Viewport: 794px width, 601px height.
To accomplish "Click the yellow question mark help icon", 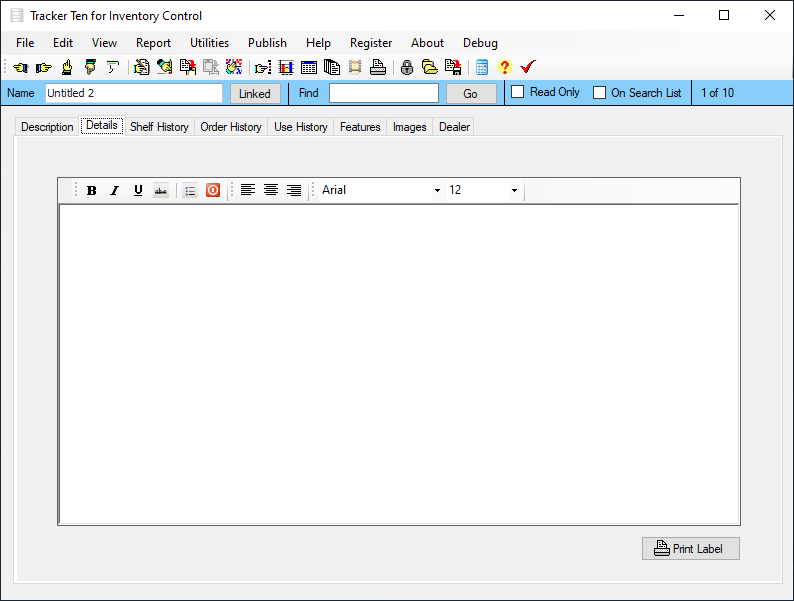I will [x=504, y=67].
